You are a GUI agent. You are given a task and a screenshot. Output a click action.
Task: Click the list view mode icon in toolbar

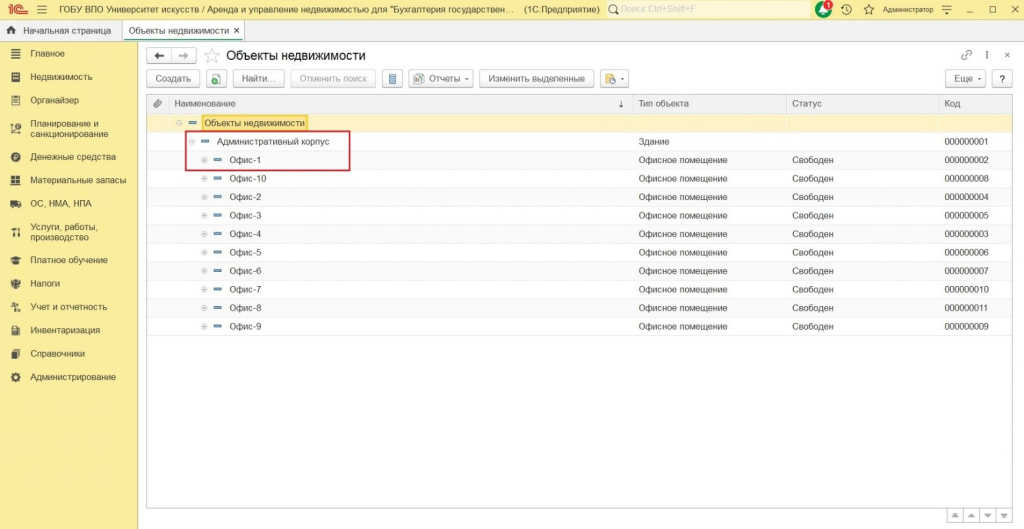tap(392, 79)
